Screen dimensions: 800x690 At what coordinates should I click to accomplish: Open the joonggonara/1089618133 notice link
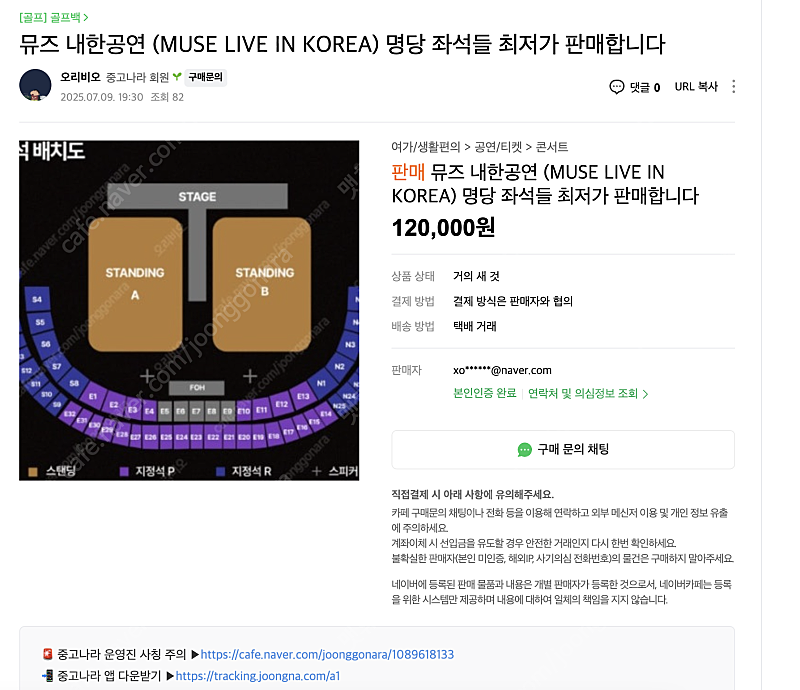327,654
